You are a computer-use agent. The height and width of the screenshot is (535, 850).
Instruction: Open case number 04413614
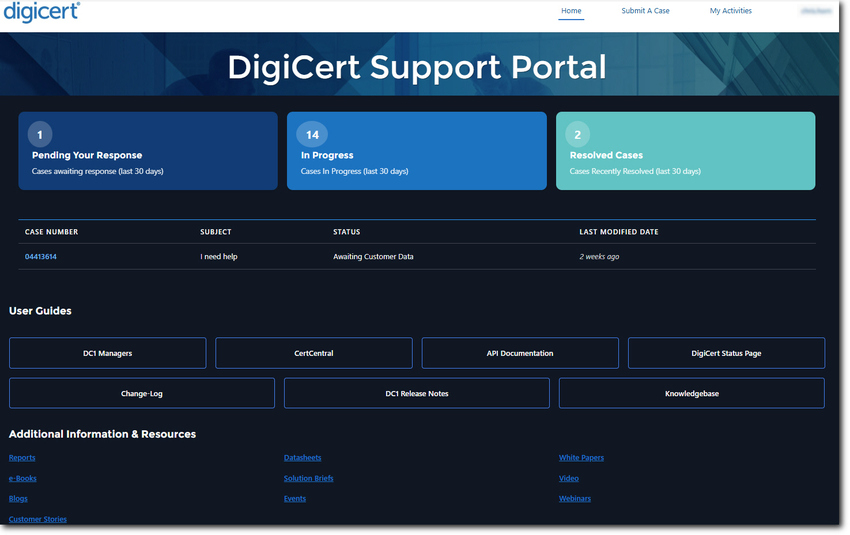pos(41,257)
